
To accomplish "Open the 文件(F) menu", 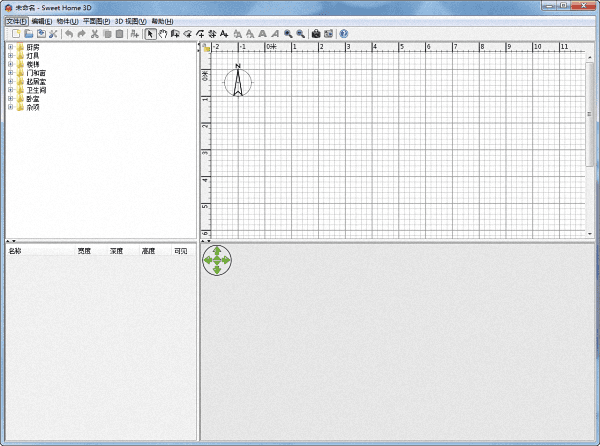I will point(16,20).
